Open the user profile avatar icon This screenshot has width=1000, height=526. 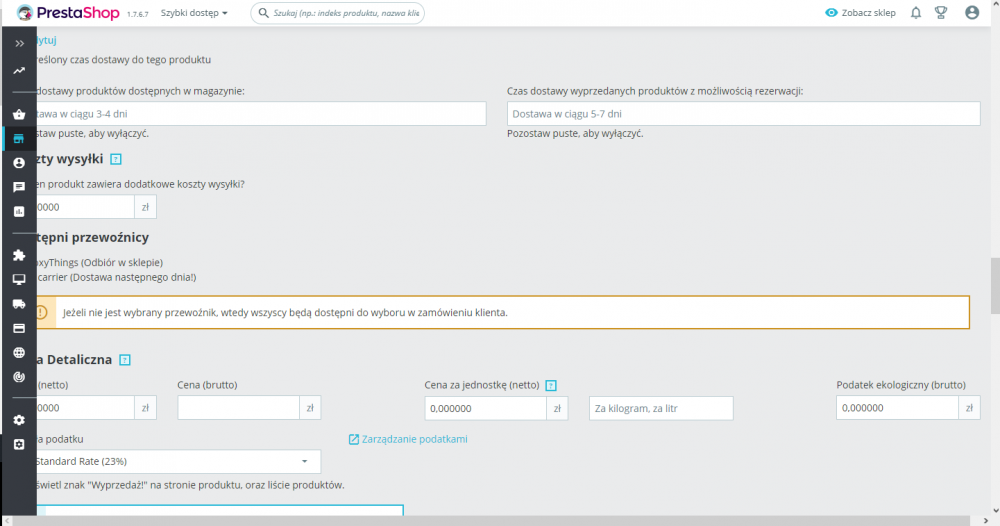pos(972,13)
